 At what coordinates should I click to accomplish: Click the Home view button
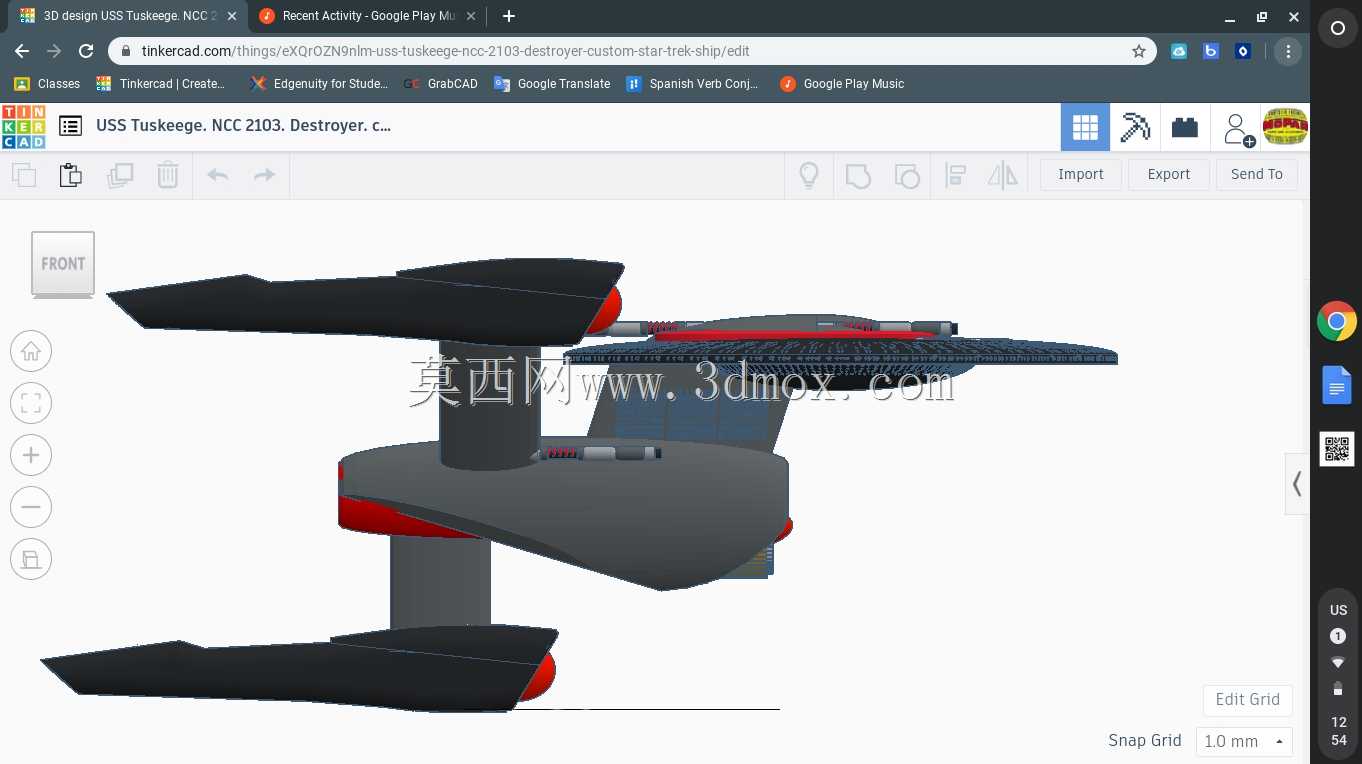(x=31, y=351)
